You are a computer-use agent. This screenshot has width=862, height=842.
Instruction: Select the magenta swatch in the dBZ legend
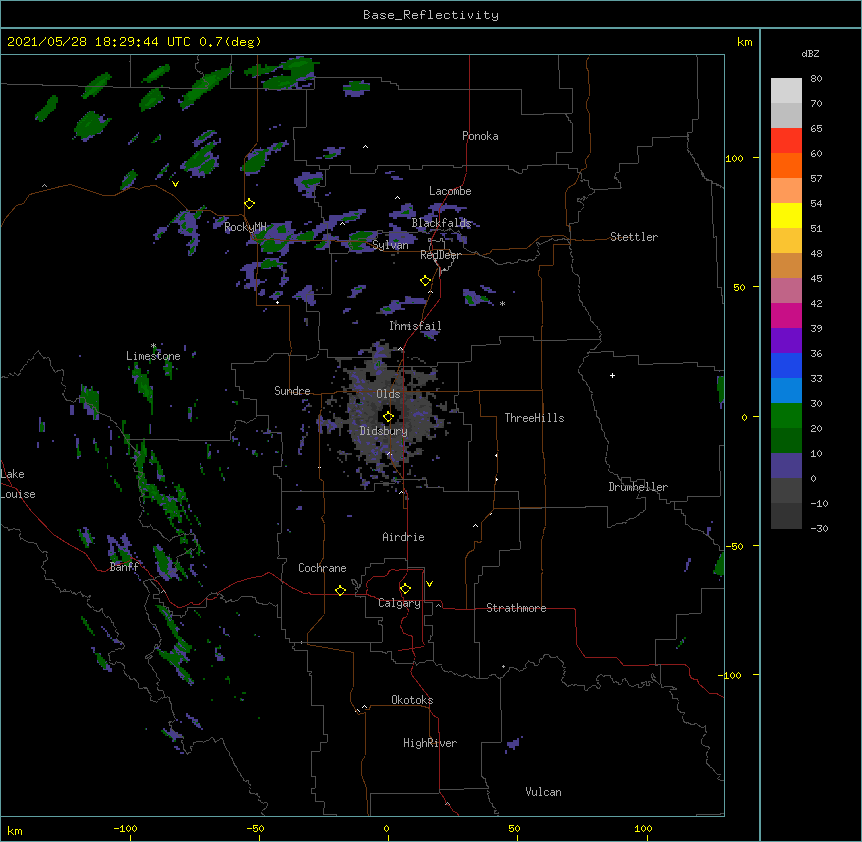[x=786, y=315]
